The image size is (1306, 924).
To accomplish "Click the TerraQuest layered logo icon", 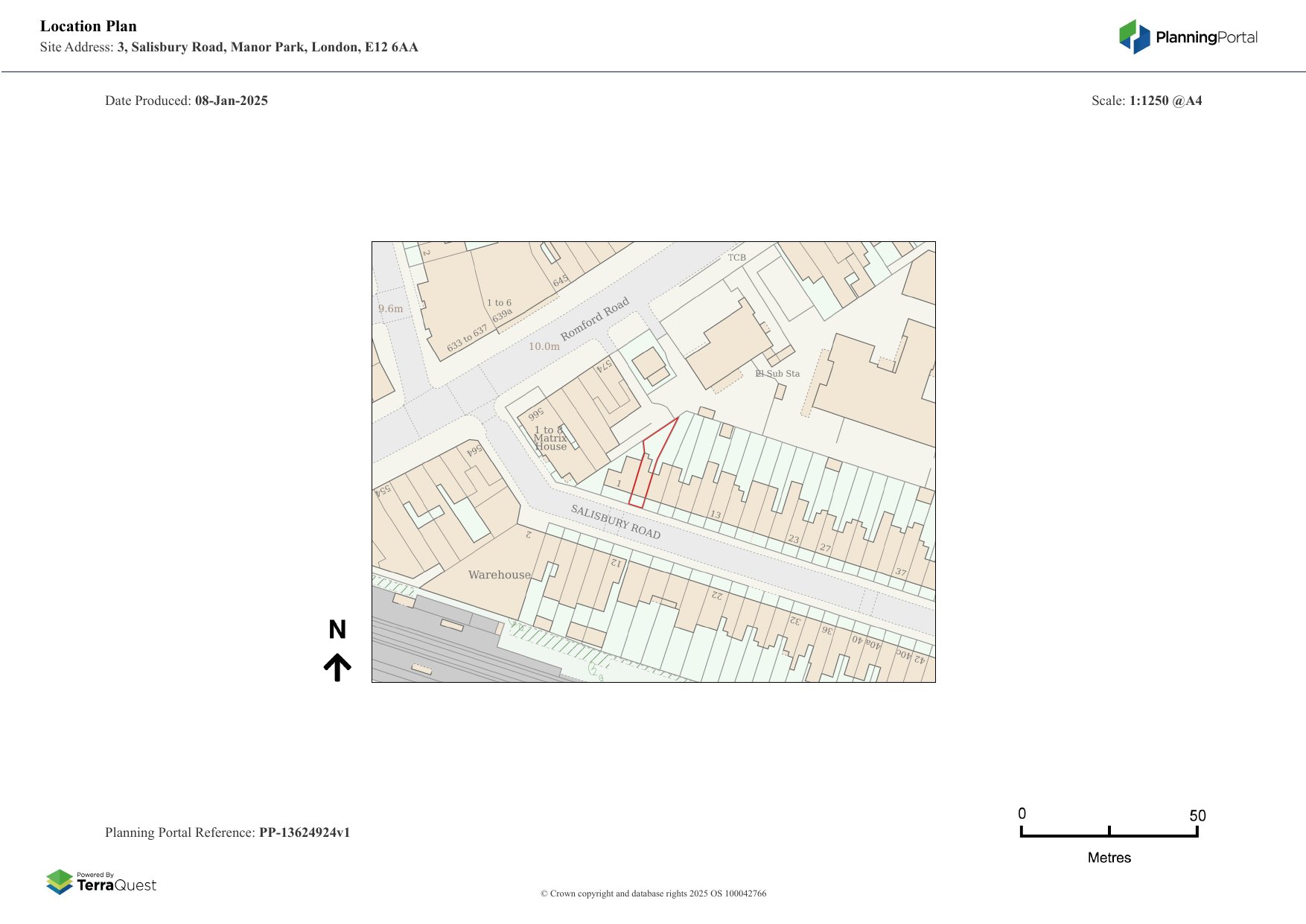I will pos(60,882).
